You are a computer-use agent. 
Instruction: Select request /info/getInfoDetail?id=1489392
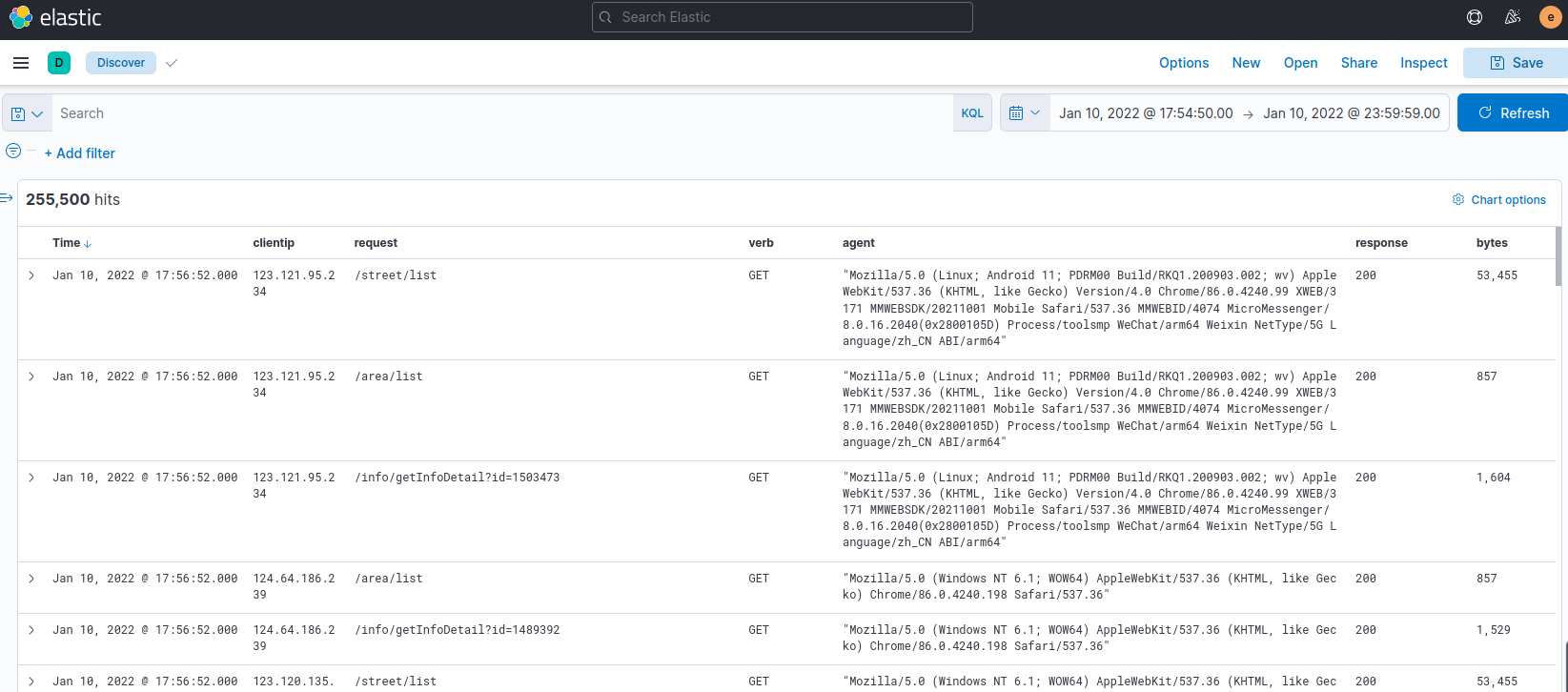tap(457, 630)
